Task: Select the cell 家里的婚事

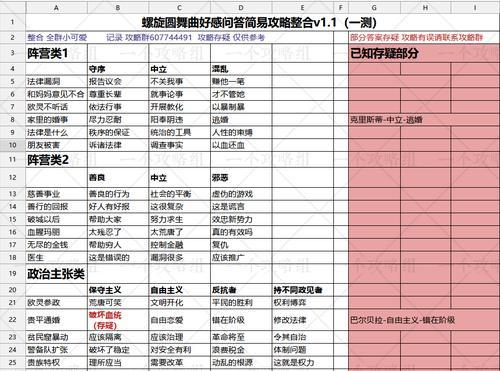Action: [x=56, y=120]
